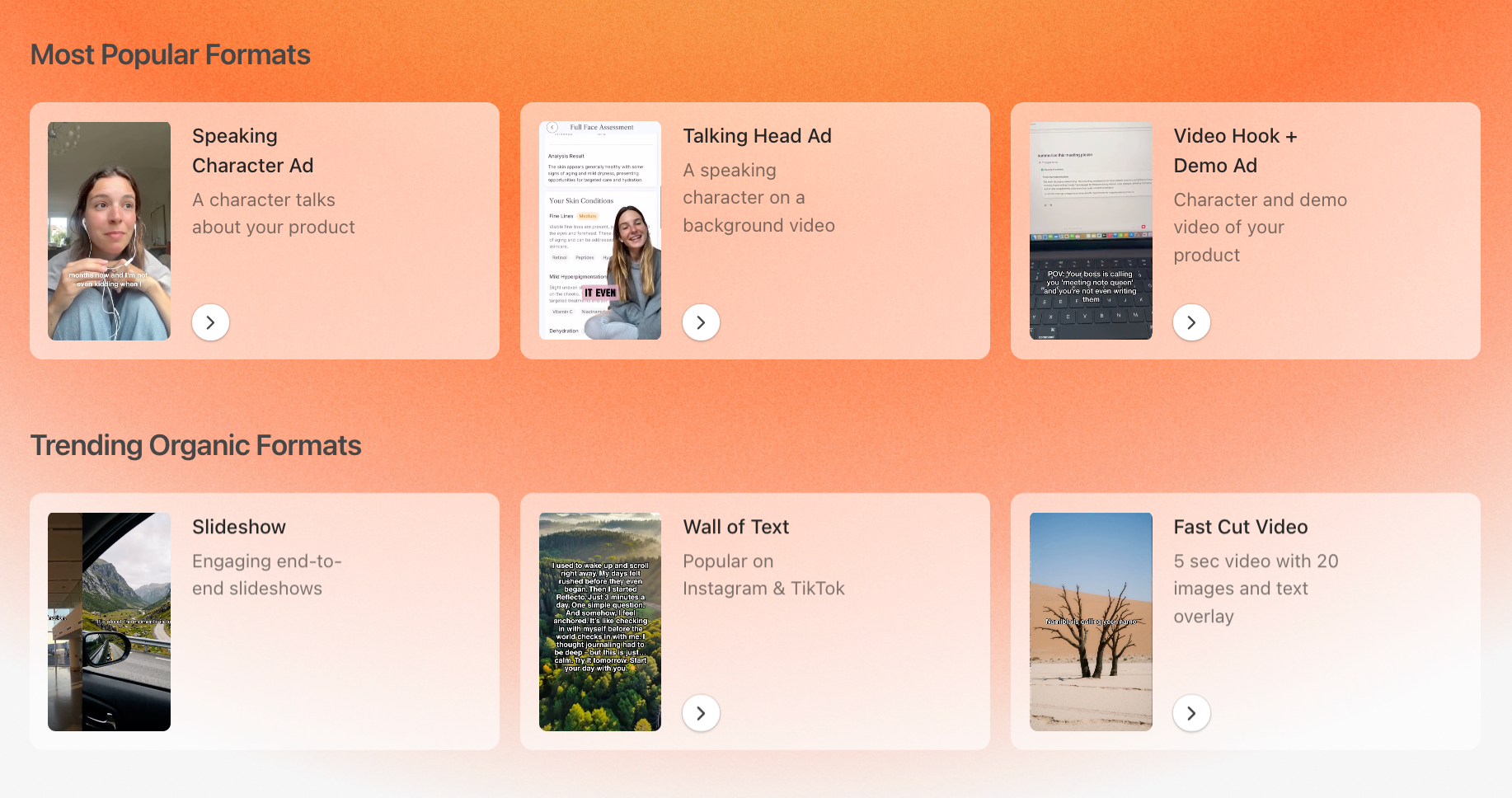Click the 'Engaging end-to-end slideshows' description
The image size is (1512, 798).
point(266,575)
